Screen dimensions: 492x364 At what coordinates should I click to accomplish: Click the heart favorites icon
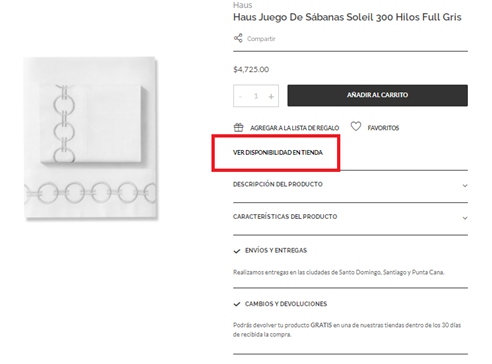pos(356,127)
